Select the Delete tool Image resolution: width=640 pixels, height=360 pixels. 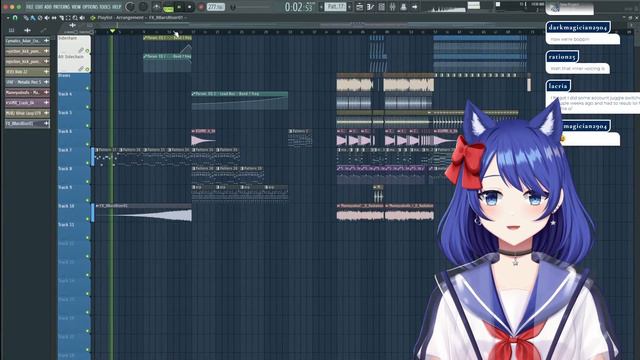40,18
